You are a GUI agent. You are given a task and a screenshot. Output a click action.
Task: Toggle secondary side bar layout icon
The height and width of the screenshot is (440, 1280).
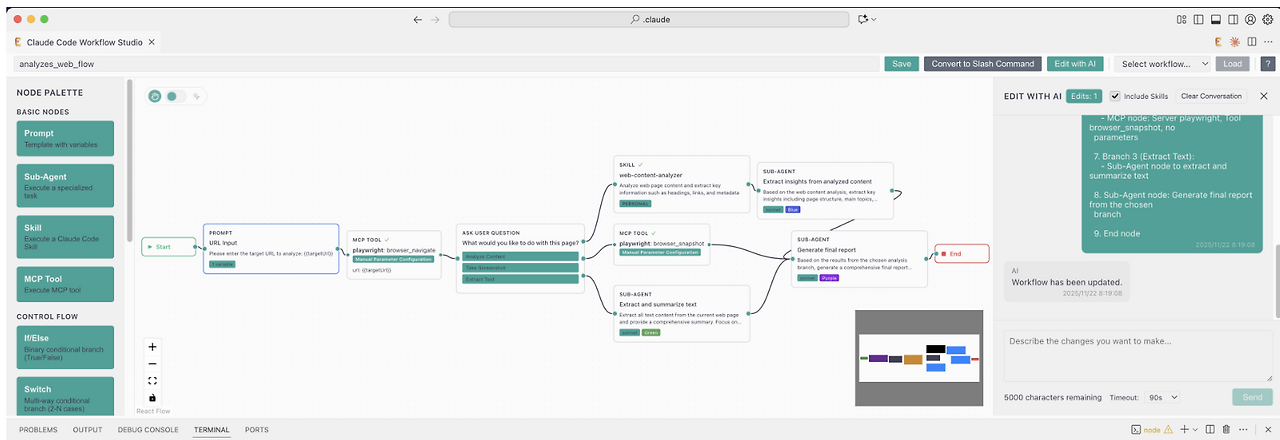pos(1233,19)
